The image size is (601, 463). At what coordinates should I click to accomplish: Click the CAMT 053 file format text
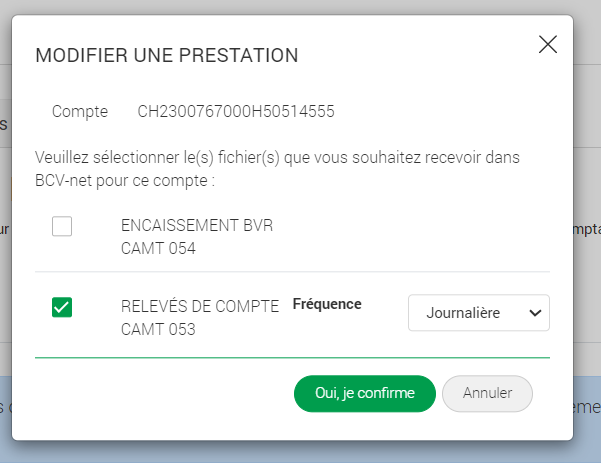(158, 328)
